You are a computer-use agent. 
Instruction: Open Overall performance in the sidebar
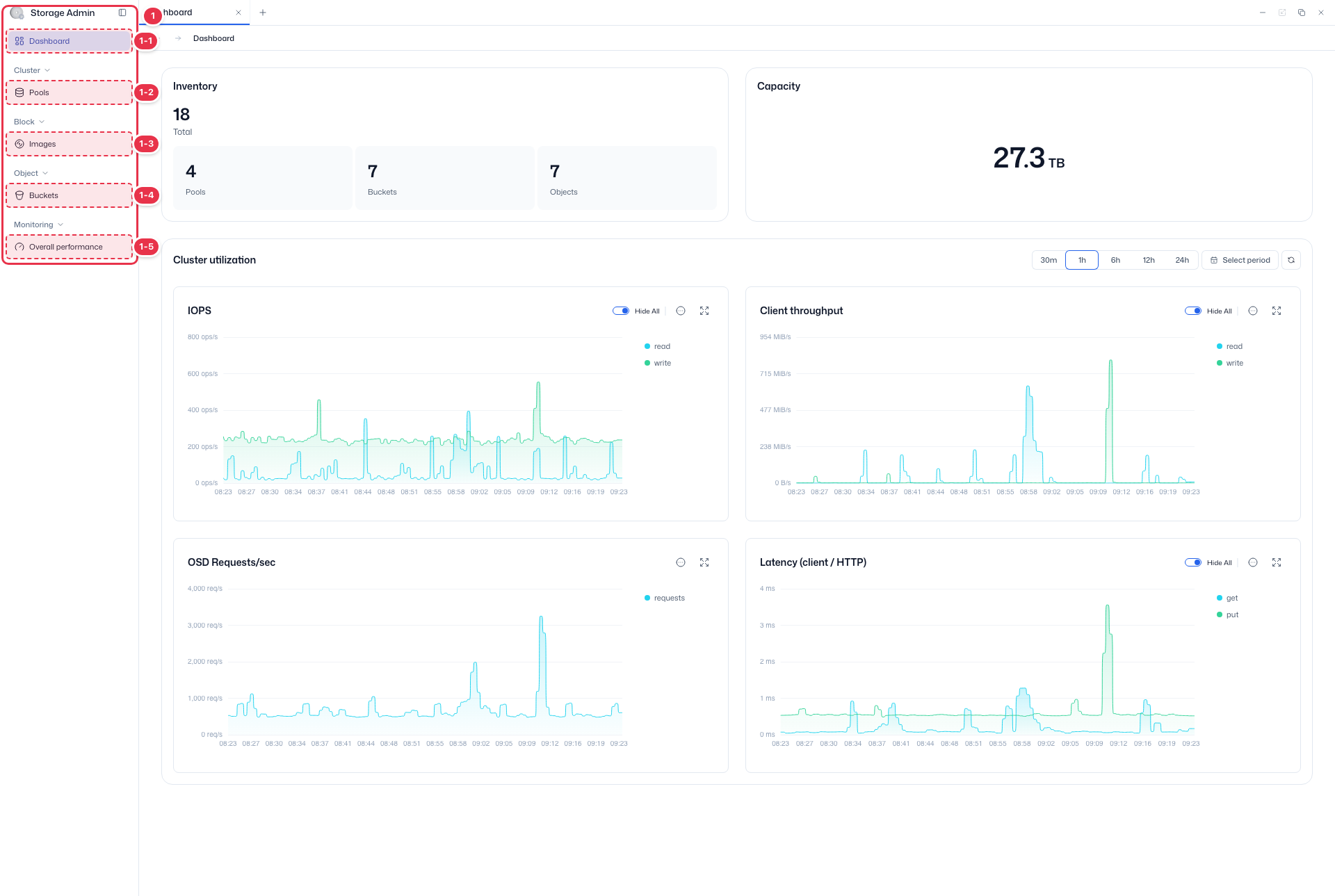(70, 247)
